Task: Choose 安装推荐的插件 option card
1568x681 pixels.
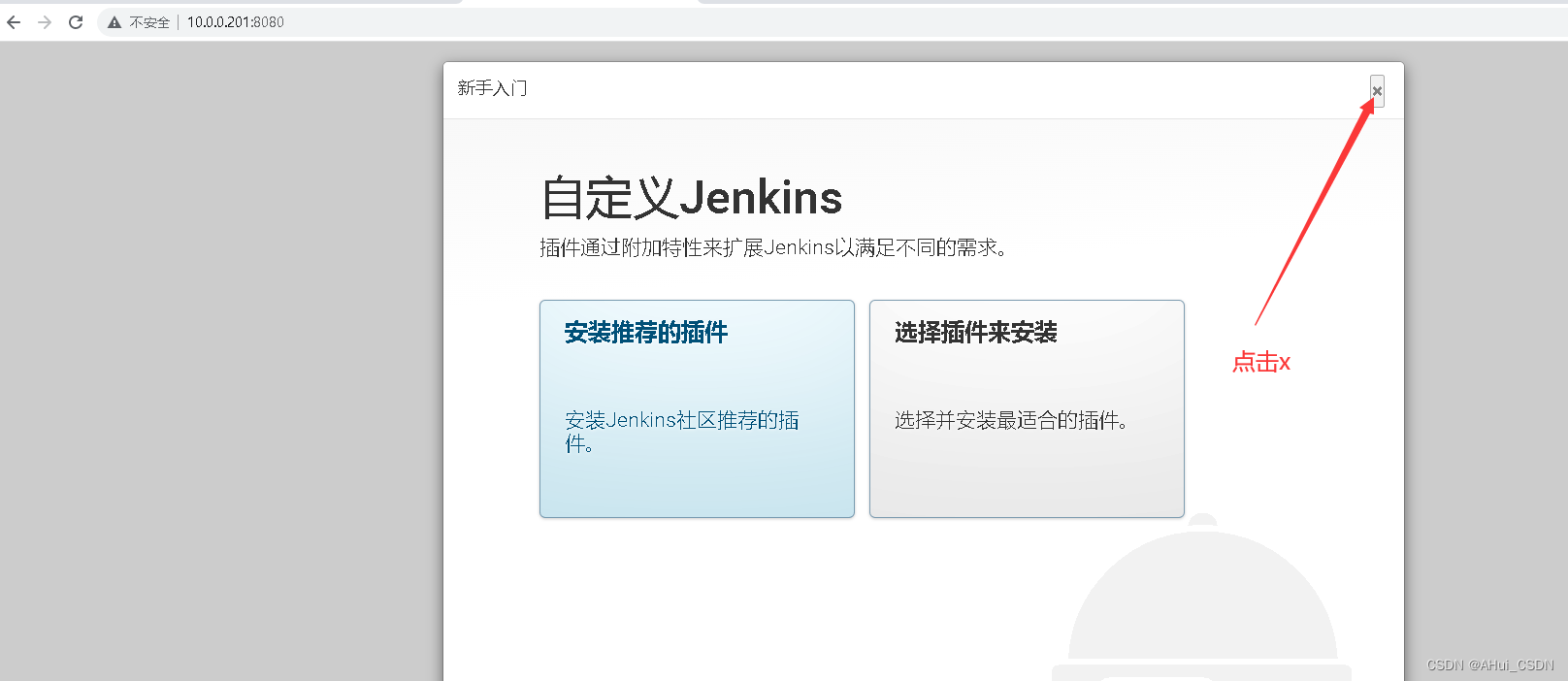Action: pyautogui.click(x=697, y=408)
